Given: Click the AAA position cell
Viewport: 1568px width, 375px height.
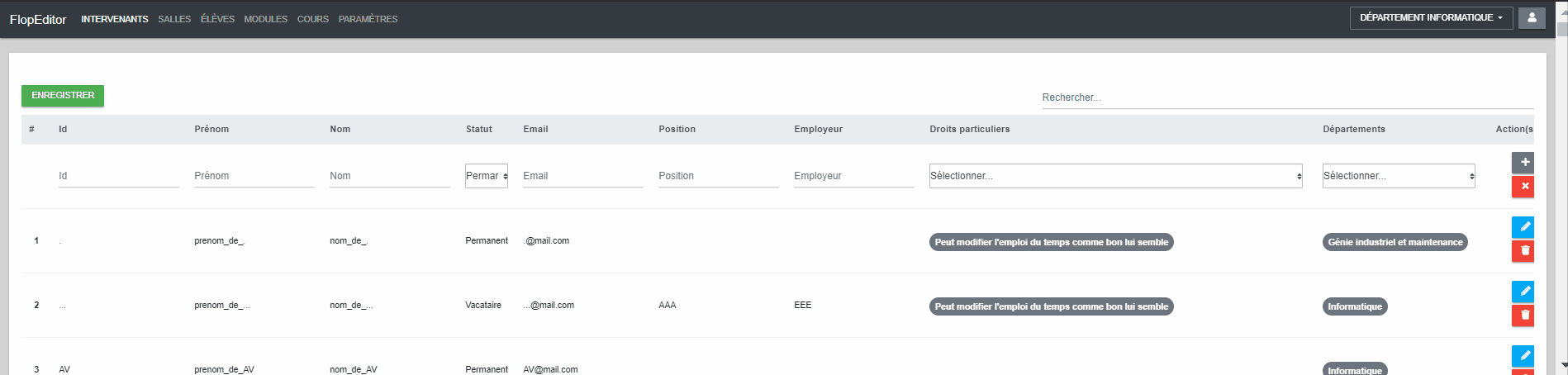Looking at the screenshot, I should [668, 306].
